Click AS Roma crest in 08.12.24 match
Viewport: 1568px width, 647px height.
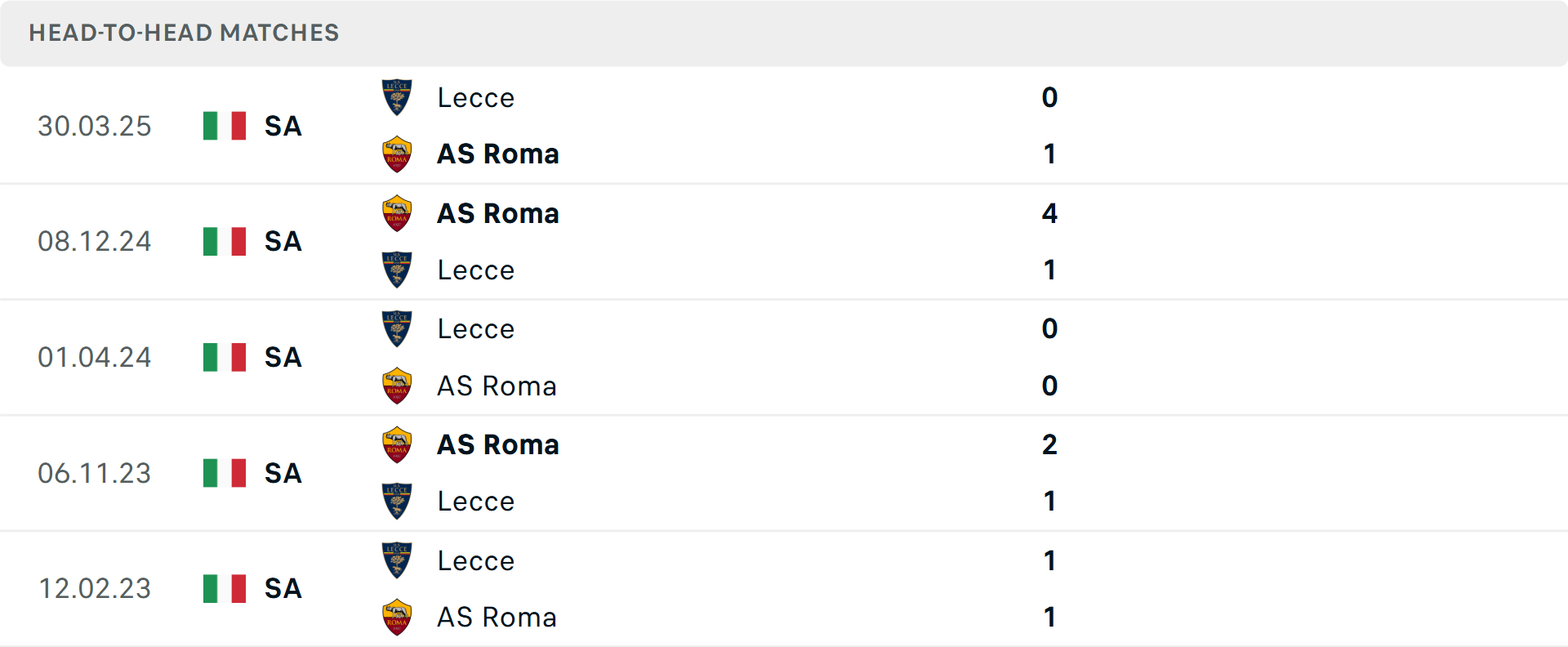[x=397, y=213]
